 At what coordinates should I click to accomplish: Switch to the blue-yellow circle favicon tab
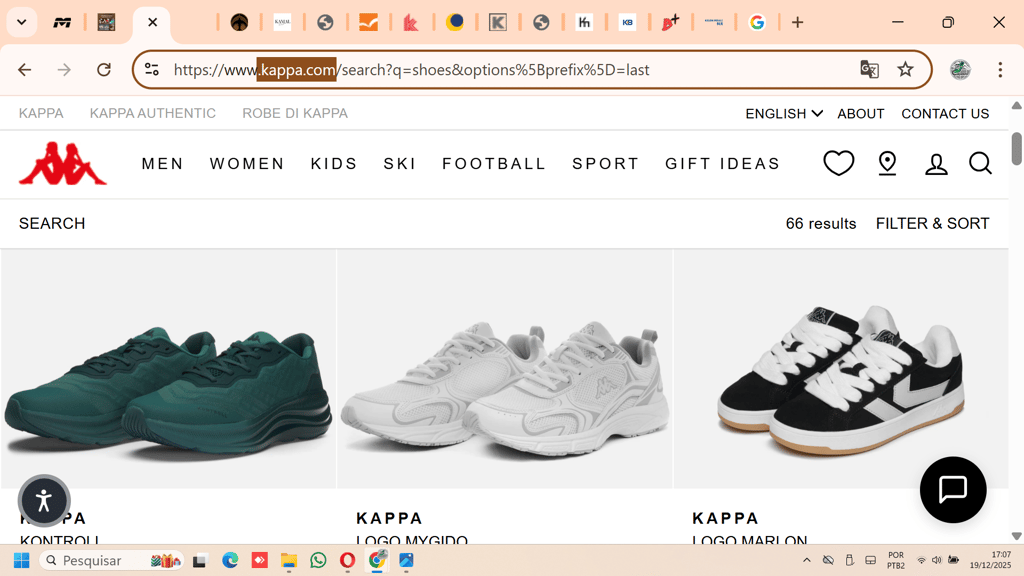coord(455,22)
